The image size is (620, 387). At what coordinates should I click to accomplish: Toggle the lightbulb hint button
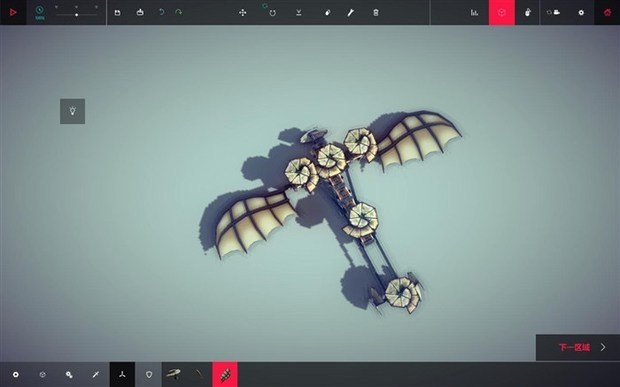coord(72,111)
